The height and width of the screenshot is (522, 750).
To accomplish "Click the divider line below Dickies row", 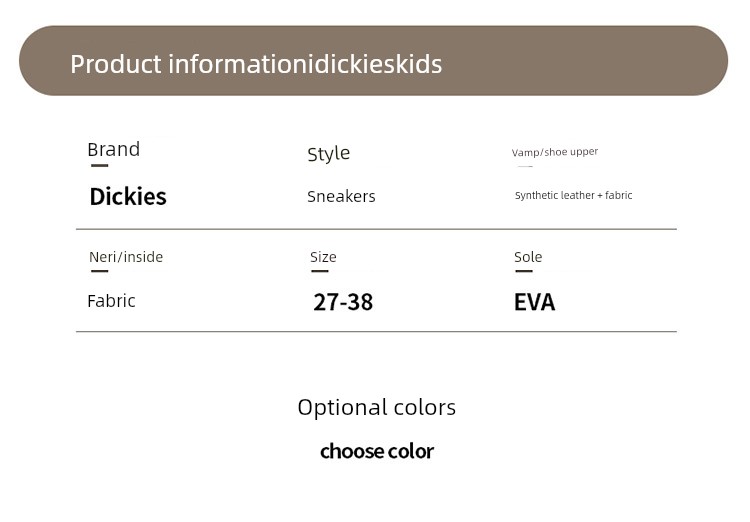I will pos(376,229).
